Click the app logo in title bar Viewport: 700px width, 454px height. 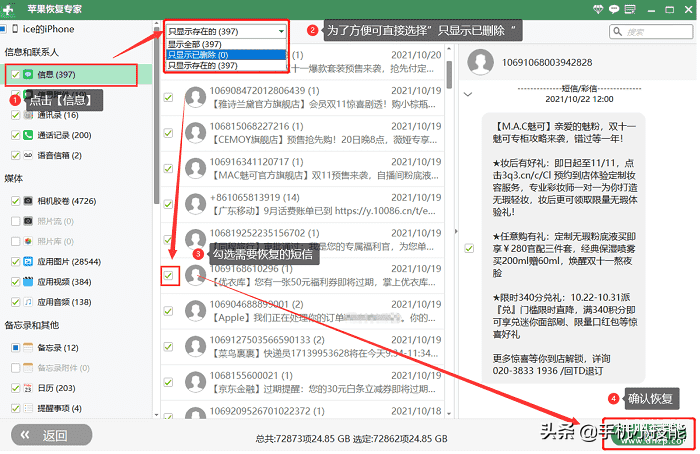[8, 9]
